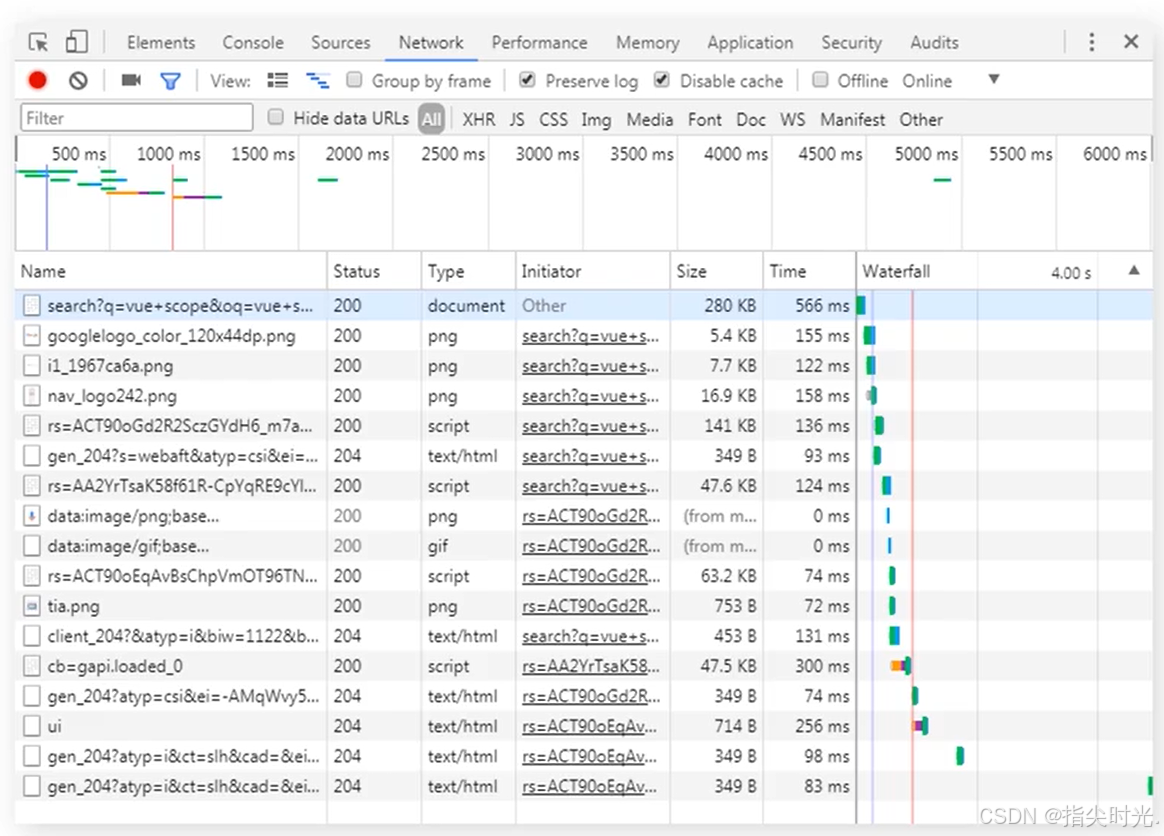The width and height of the screenshot is (1164, 836).
Task: Uncheck Disable cache checkbox
Action: point(661,79)
